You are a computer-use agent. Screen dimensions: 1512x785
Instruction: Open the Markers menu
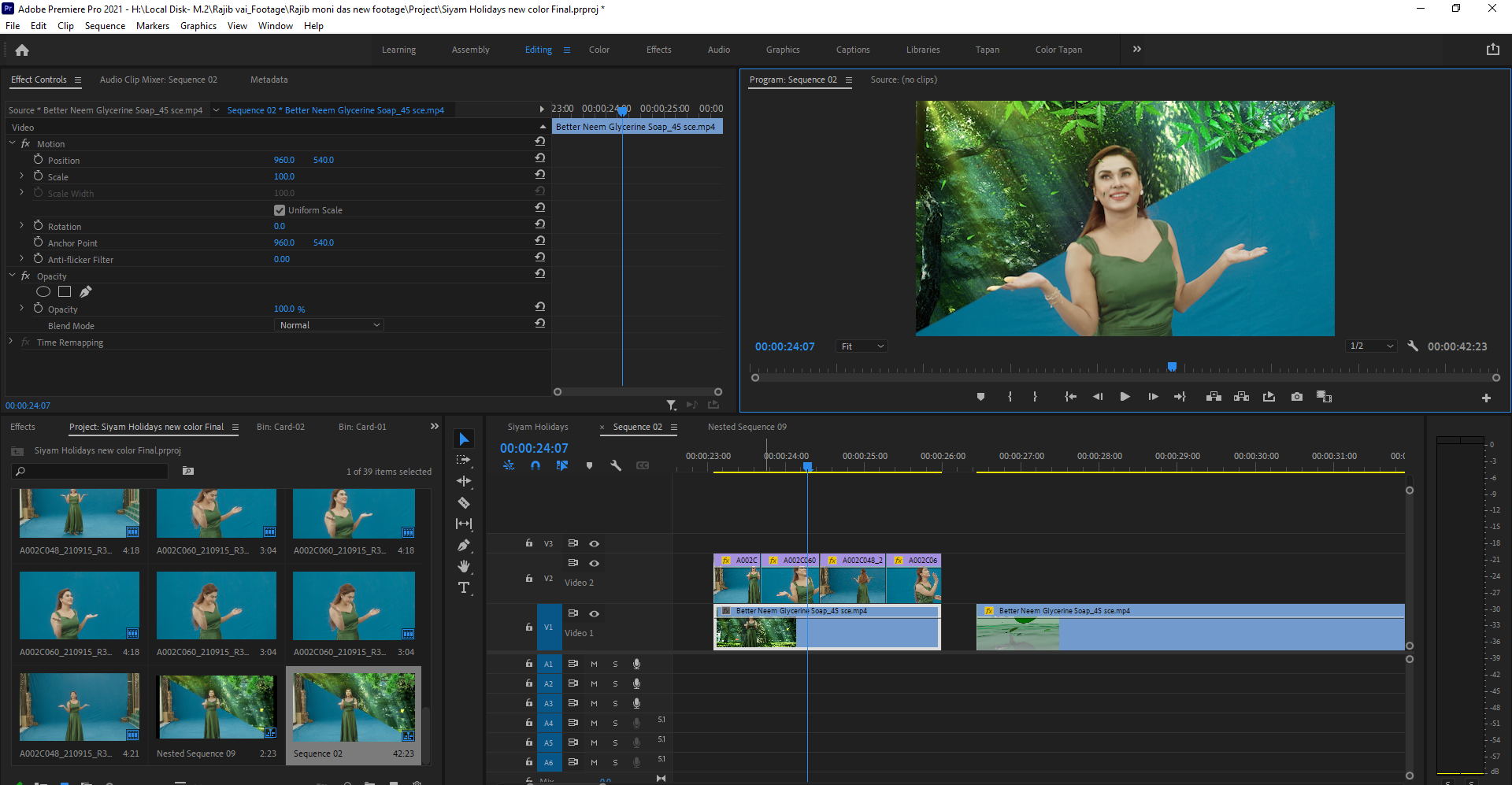click(x=152, y=26)
